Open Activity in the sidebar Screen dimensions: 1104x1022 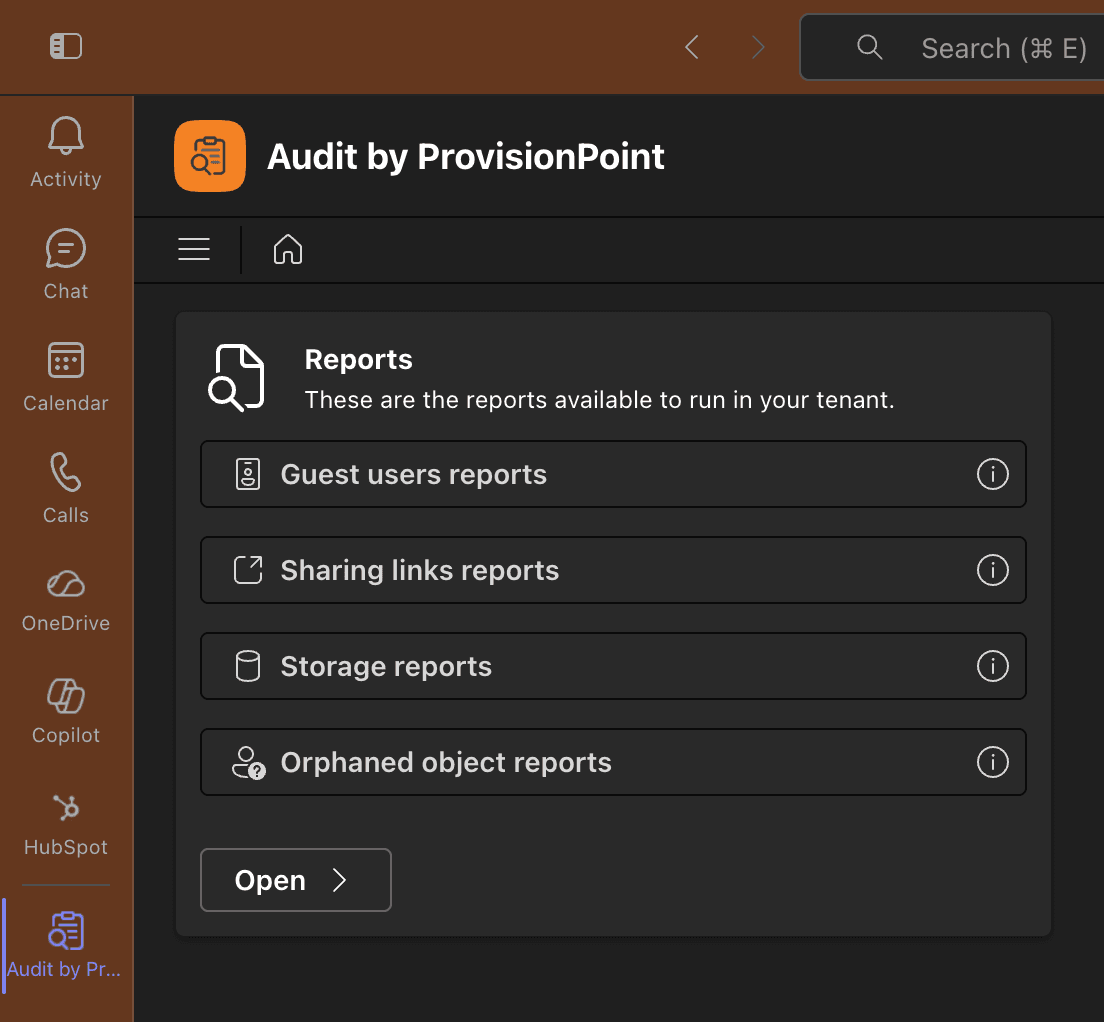point(65,153)
